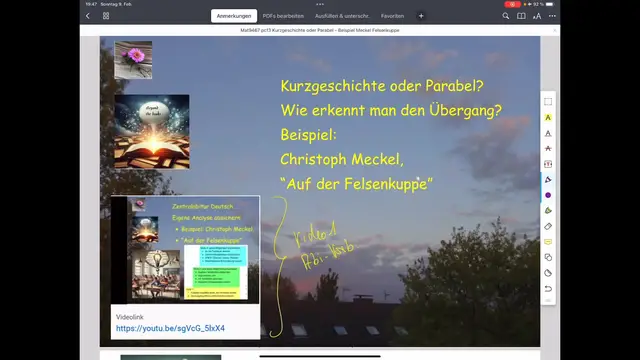Tap the document title Kurzgeschichte oder Parabel
The width and height of the screenshot is (640, 360).
(320, 30)
